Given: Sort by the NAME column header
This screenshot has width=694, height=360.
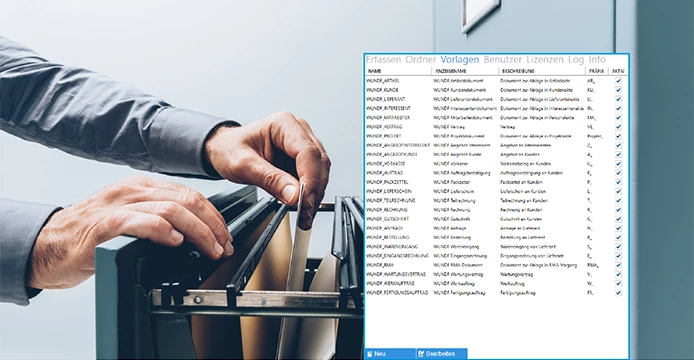Looking at the screenshot, I should click(x=375, y=71).
